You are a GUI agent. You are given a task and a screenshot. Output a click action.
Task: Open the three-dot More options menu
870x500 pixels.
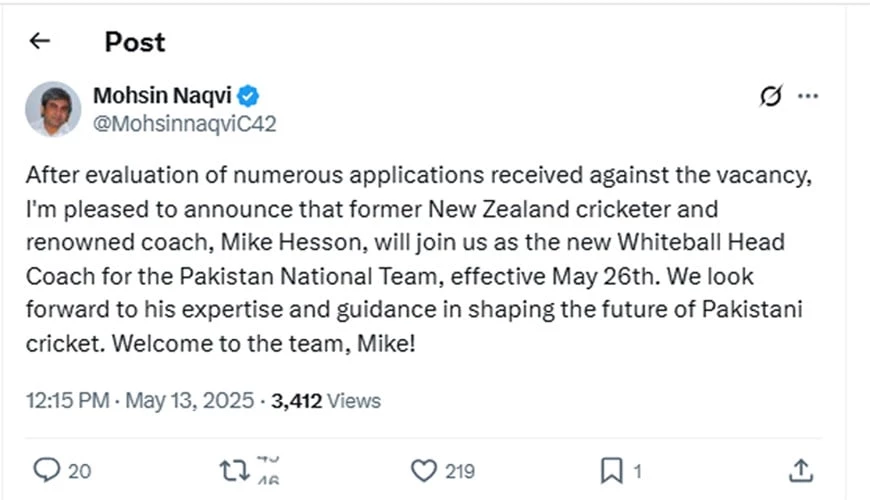coord(808,96)
